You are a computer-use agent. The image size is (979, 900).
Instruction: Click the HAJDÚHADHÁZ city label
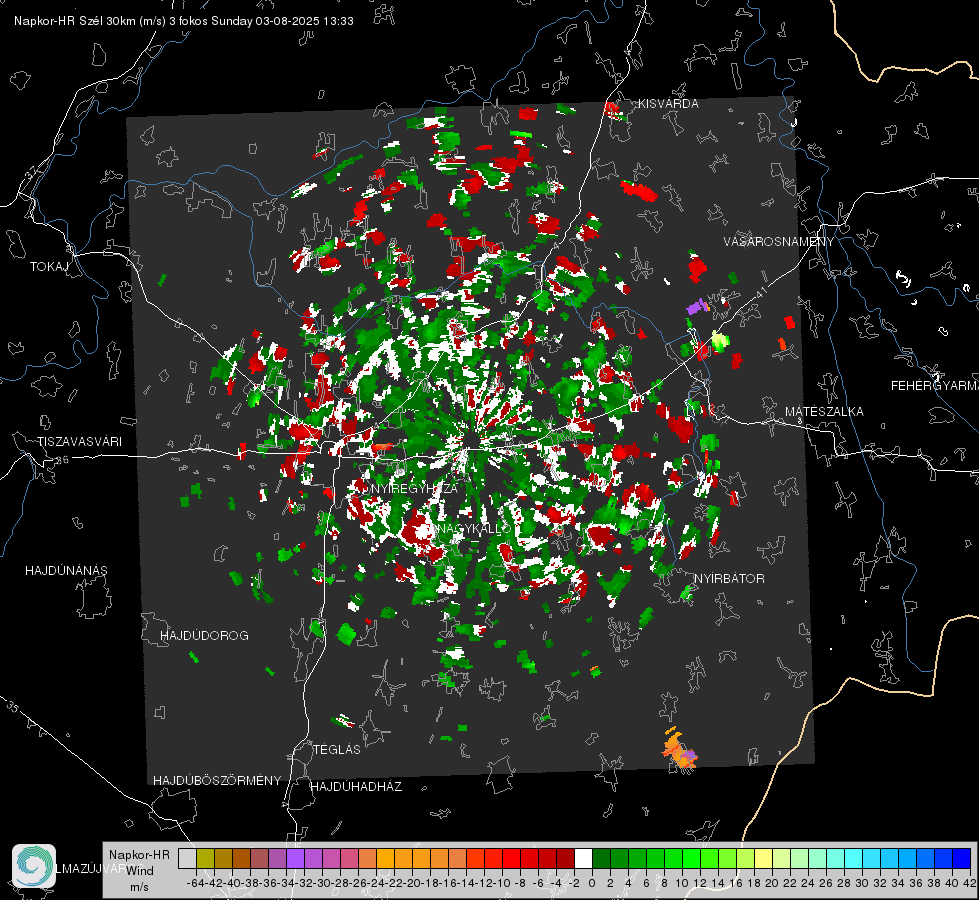point(356,786)
